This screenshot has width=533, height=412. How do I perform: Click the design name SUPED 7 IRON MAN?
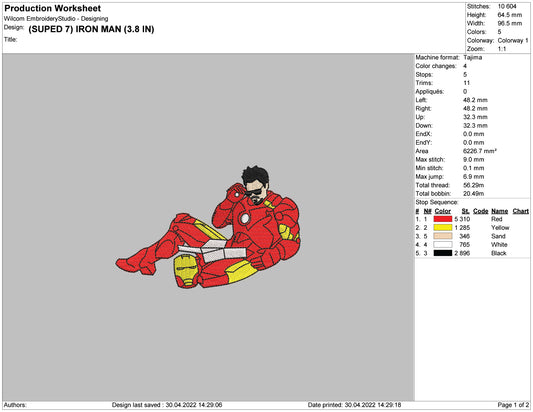click(91, 29)
